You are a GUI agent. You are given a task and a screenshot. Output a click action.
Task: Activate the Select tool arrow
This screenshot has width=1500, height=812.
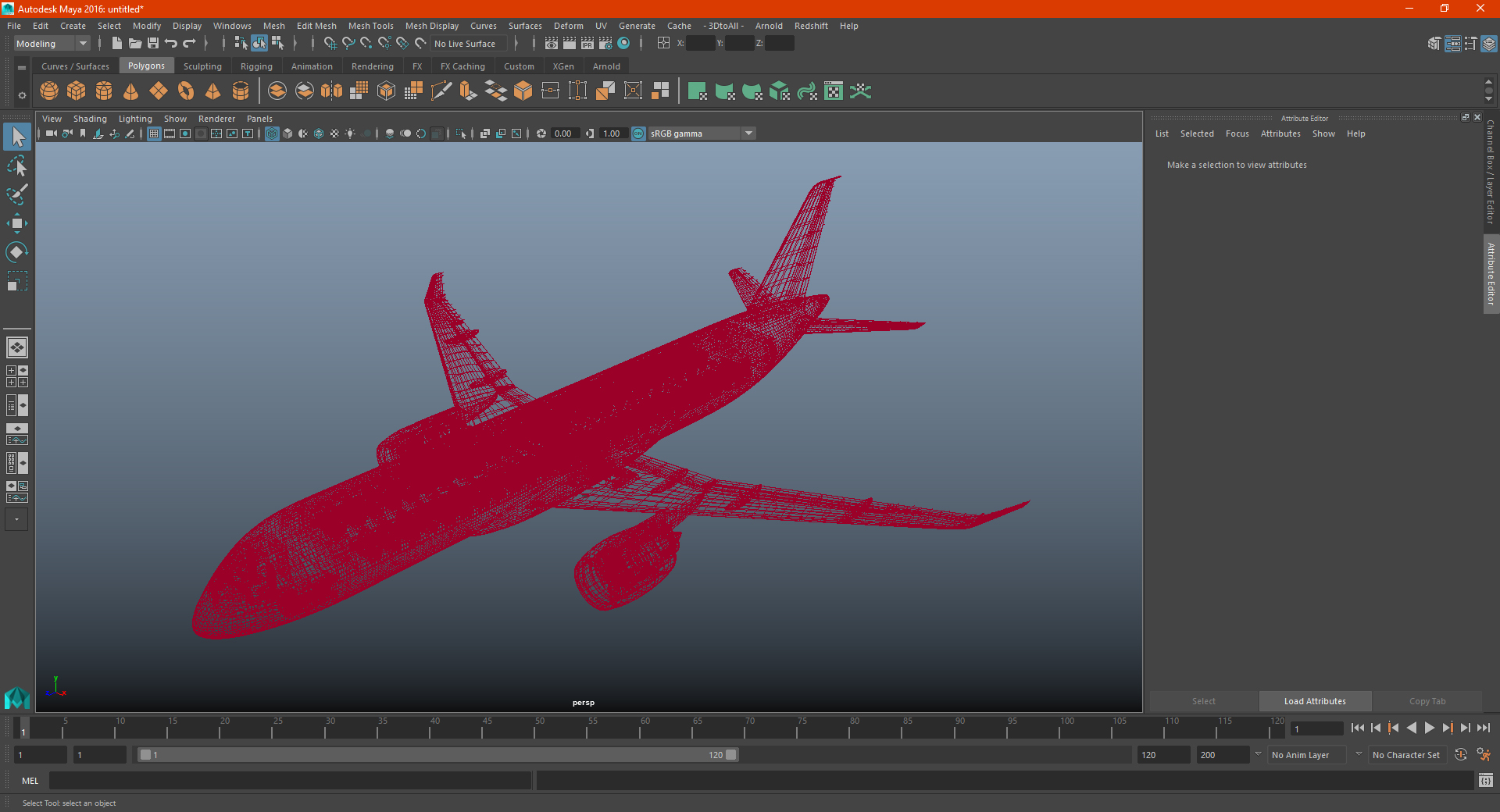[17, 137]
